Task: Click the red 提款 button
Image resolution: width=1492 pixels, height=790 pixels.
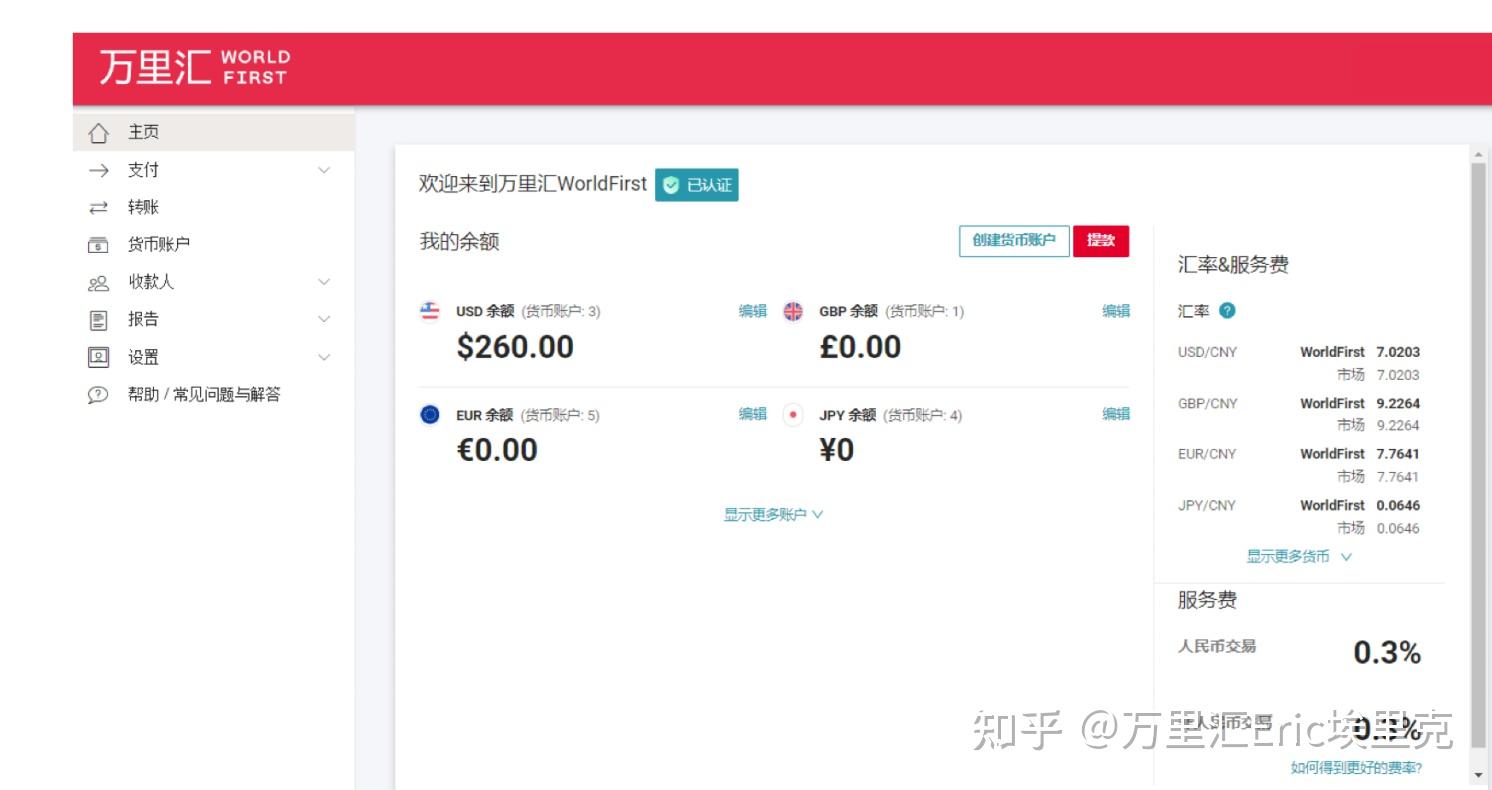Action: click(1101, 241)
